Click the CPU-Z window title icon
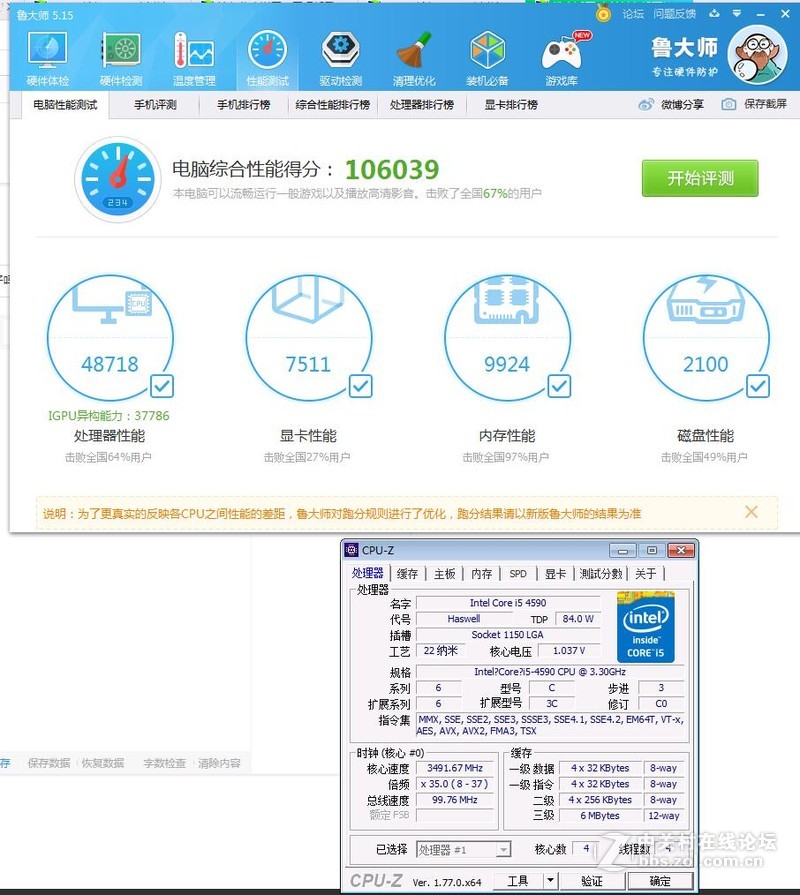 [351, 550]
